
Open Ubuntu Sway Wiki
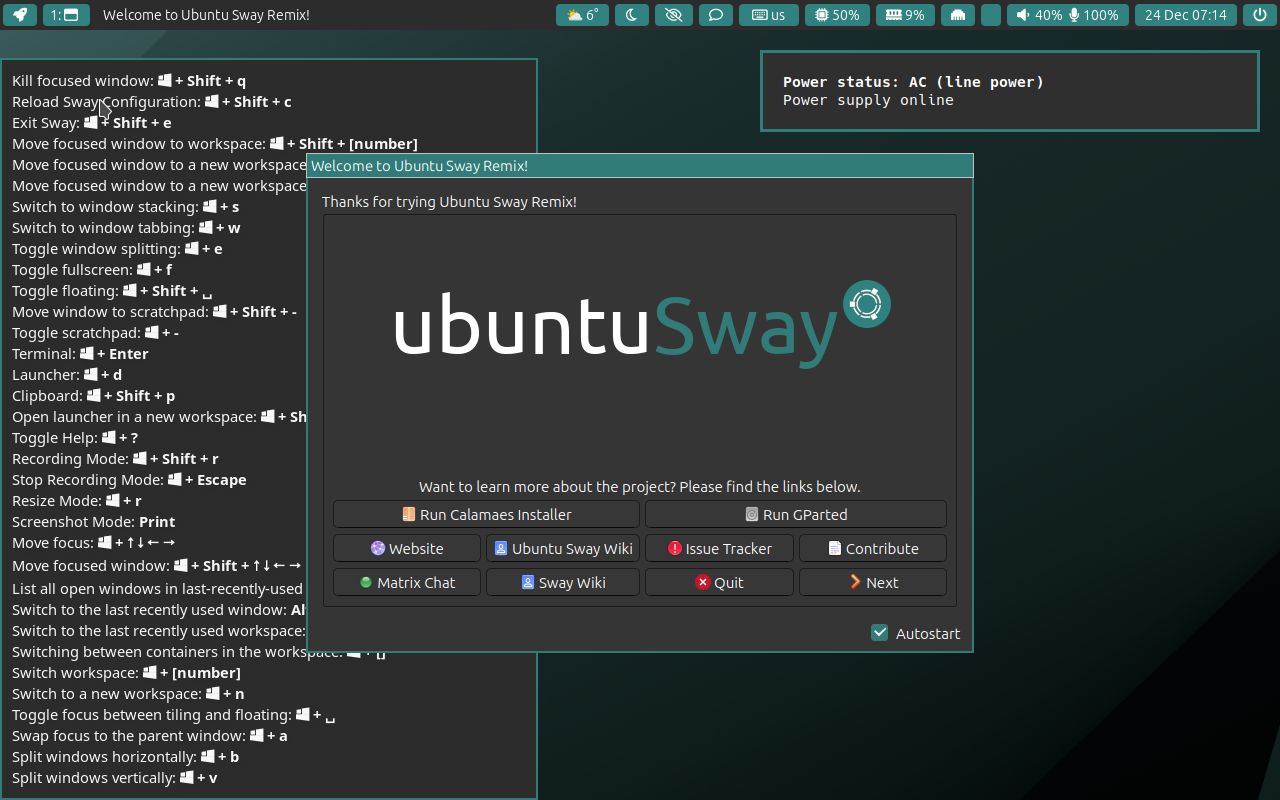tap(563, 548)
